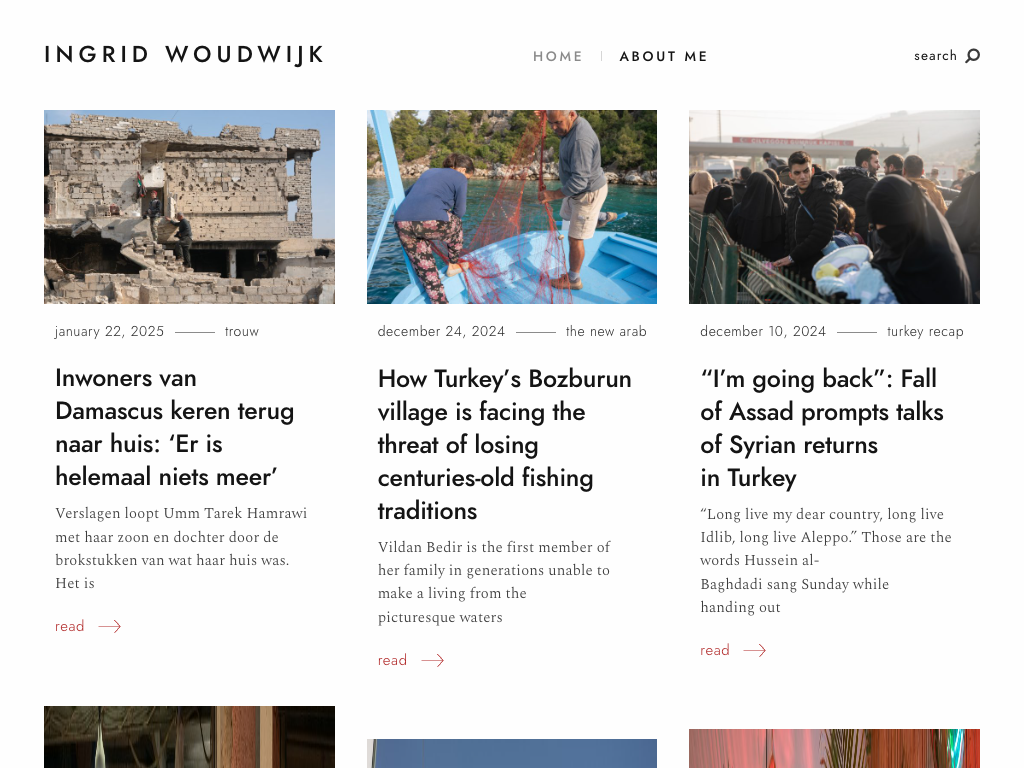This screenshot has width=1024, height=768.
Task: Click the read link under Trouw article
Action: [x=69, y=626]
